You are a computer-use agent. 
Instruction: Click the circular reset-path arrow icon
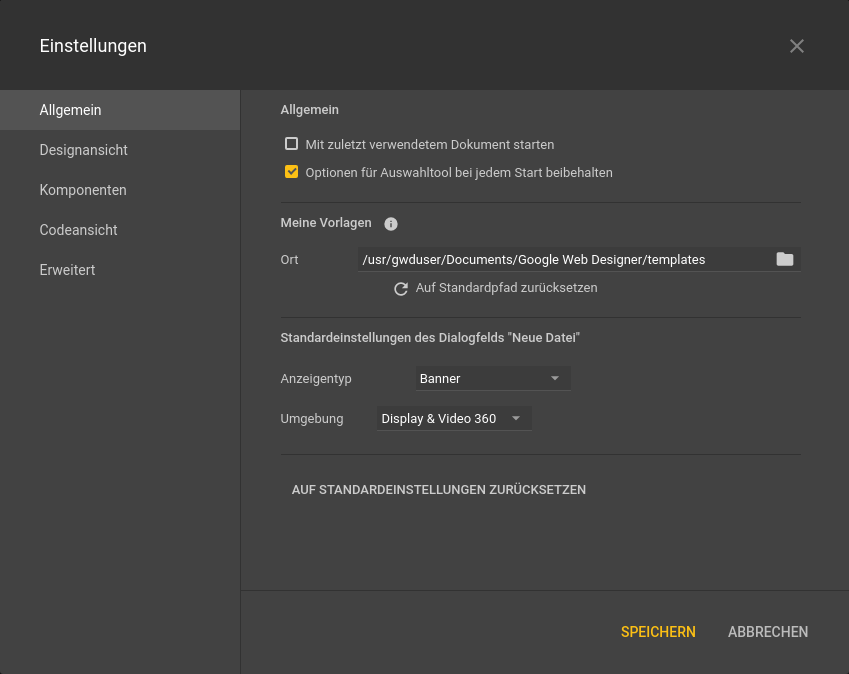(x=400, y=288)
